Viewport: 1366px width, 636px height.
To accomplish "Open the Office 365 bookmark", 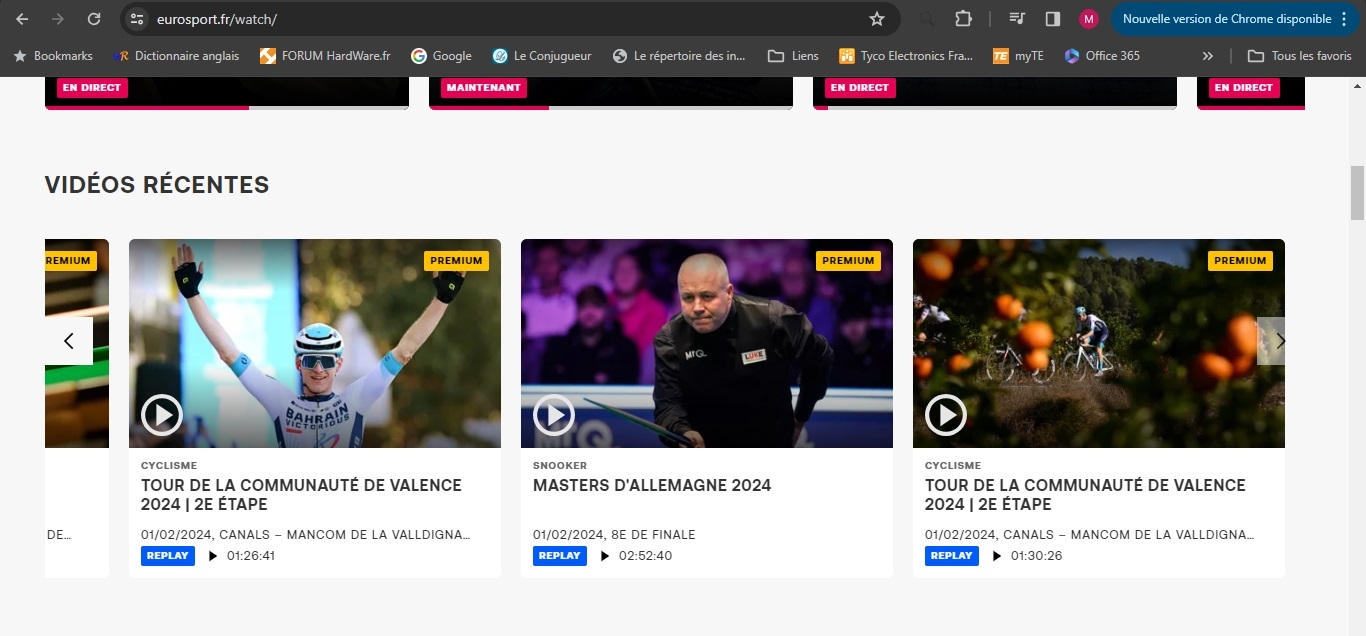I will 1102,56.
